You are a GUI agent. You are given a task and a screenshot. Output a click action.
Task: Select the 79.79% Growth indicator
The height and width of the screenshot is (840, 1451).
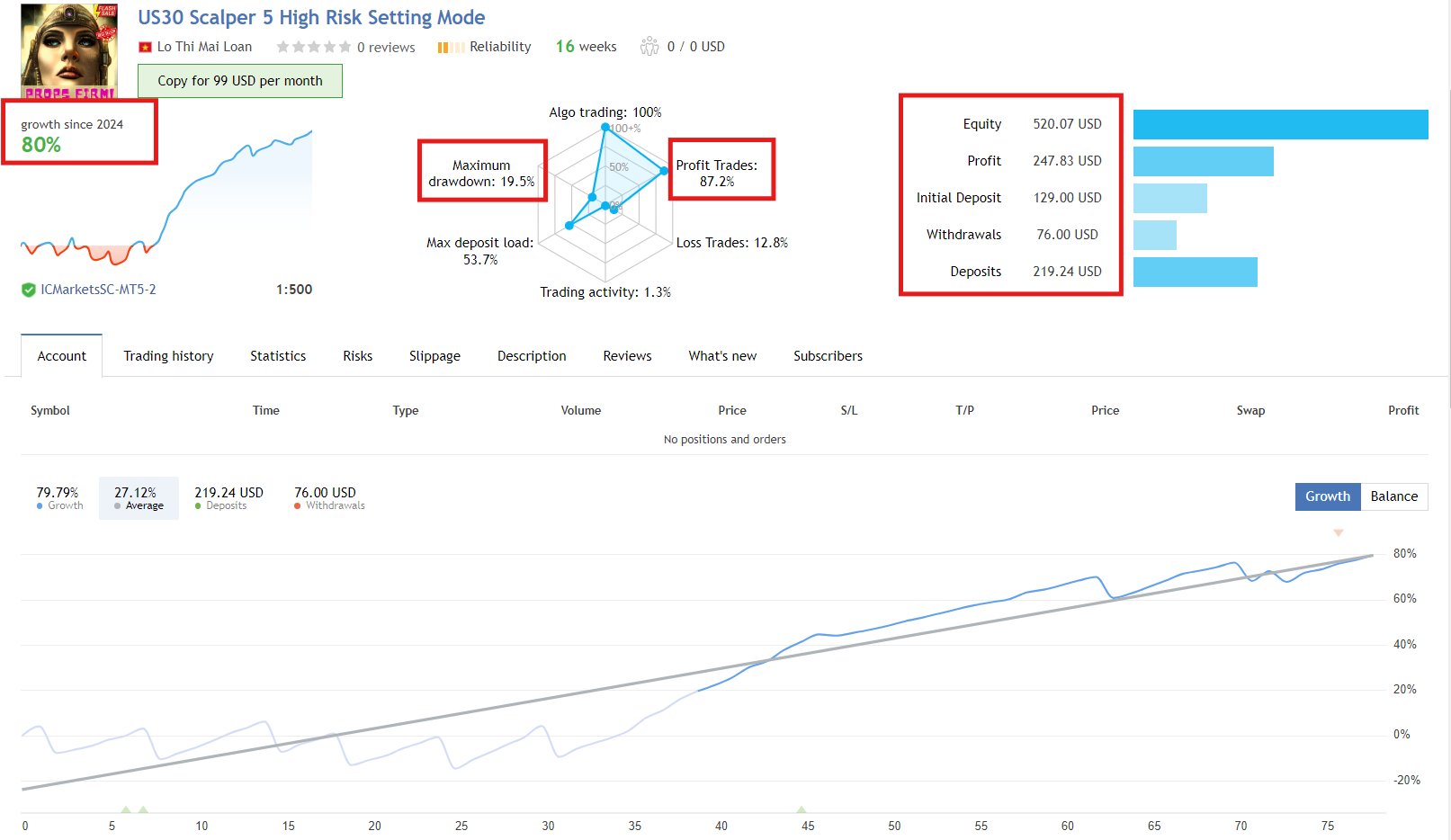[x=59, y=498]
